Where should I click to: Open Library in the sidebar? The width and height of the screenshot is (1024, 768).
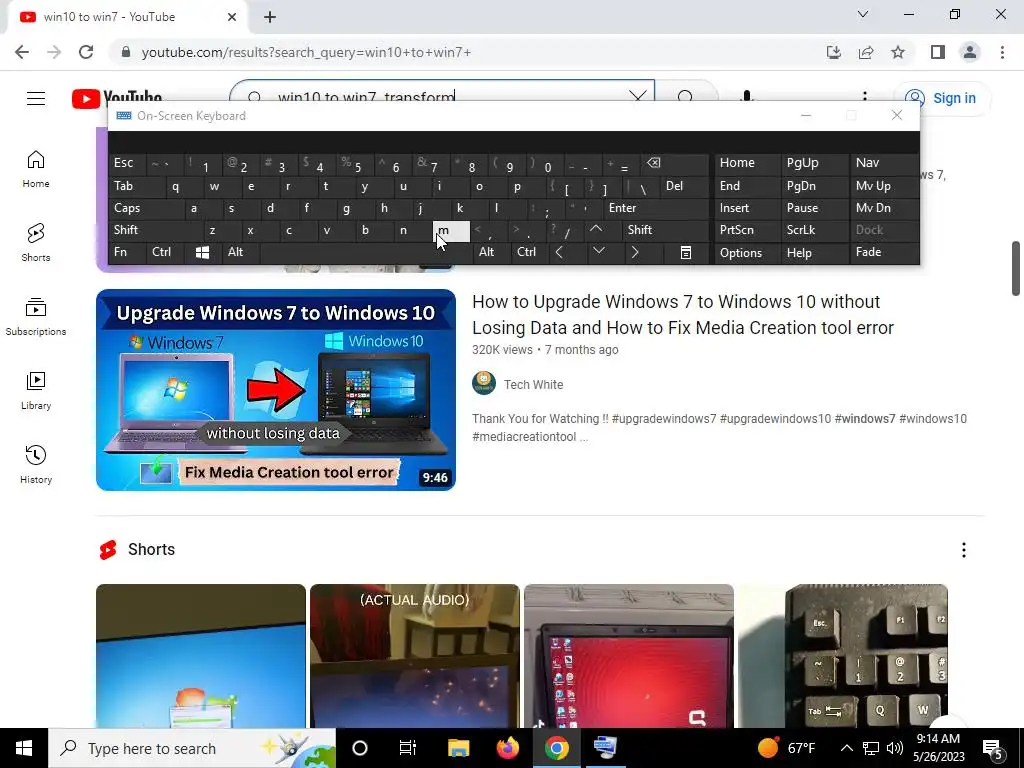(x=36, y=391)
